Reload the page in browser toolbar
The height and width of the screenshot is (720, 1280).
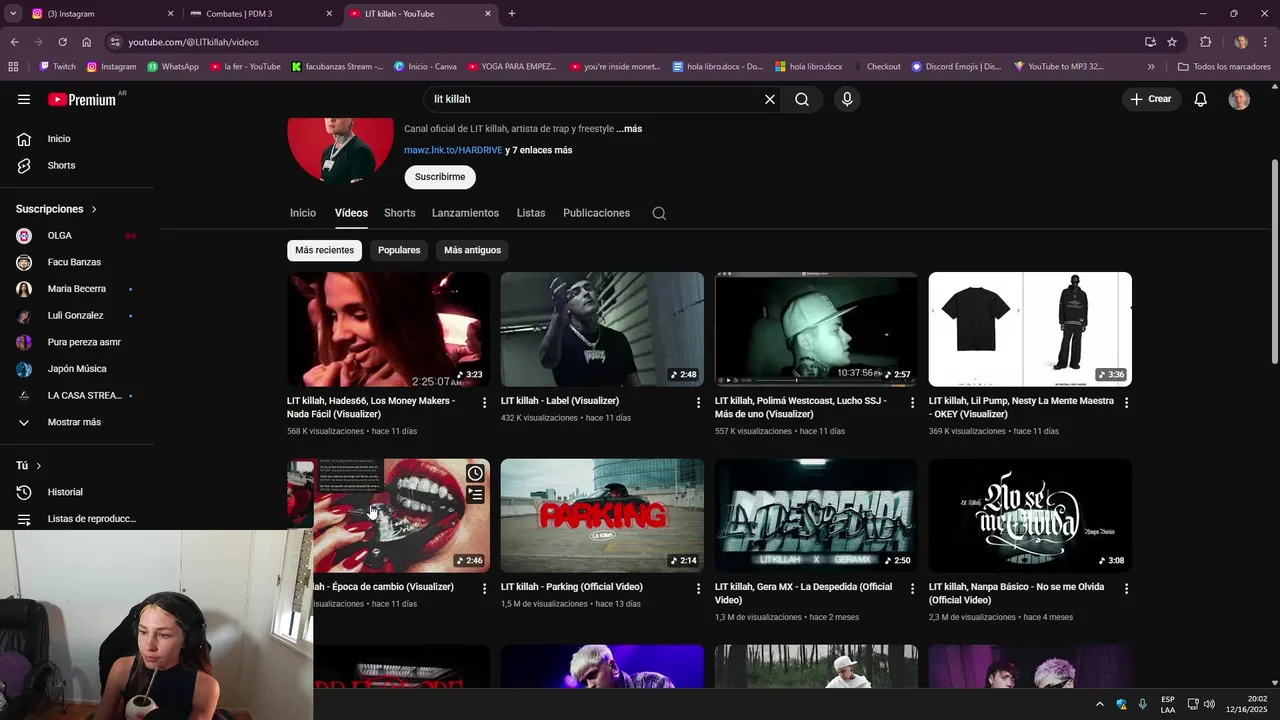click(x=62, y=42)
